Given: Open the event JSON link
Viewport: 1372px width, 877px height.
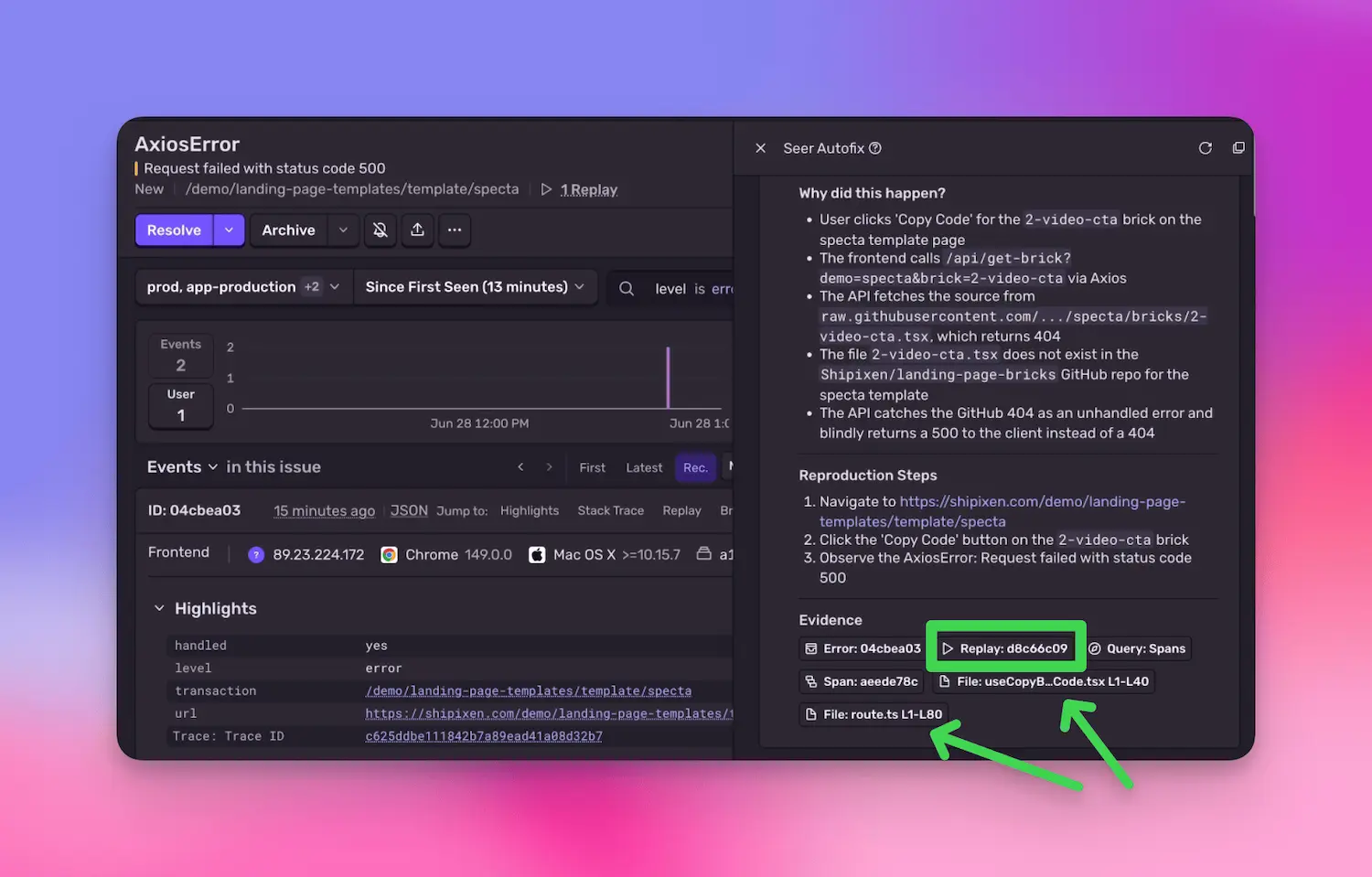Looking at the screenshot, I should (409, 510).
